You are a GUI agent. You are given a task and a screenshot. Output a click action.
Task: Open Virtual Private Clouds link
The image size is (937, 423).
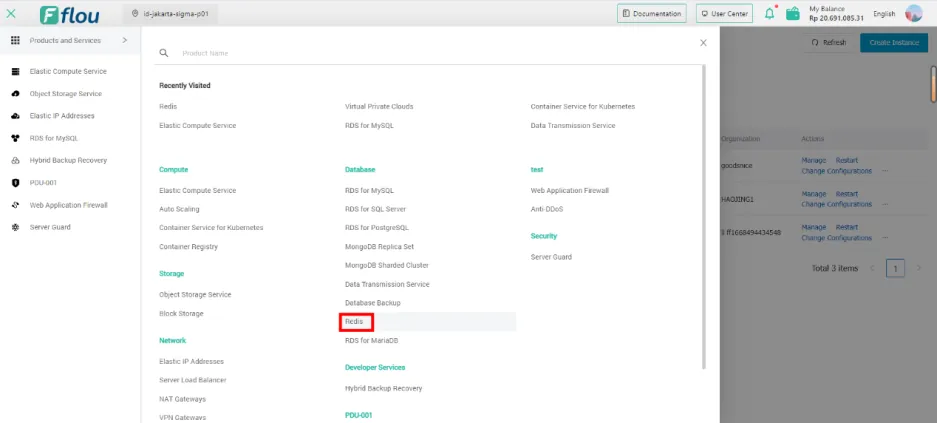379,106
